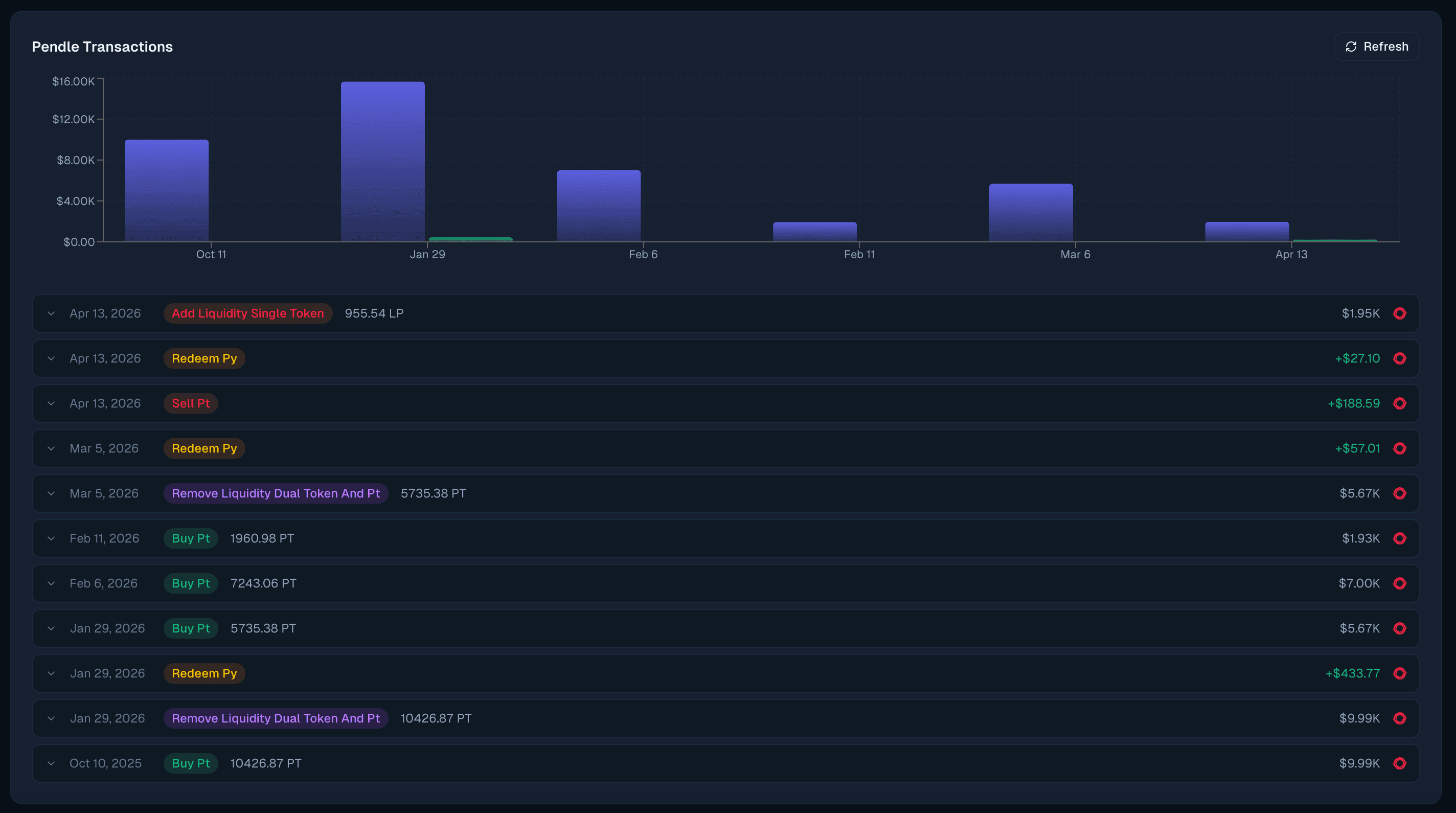
Task: Expand the Feb 6 Buy Pt row chevron
Action: coord(51,583)
